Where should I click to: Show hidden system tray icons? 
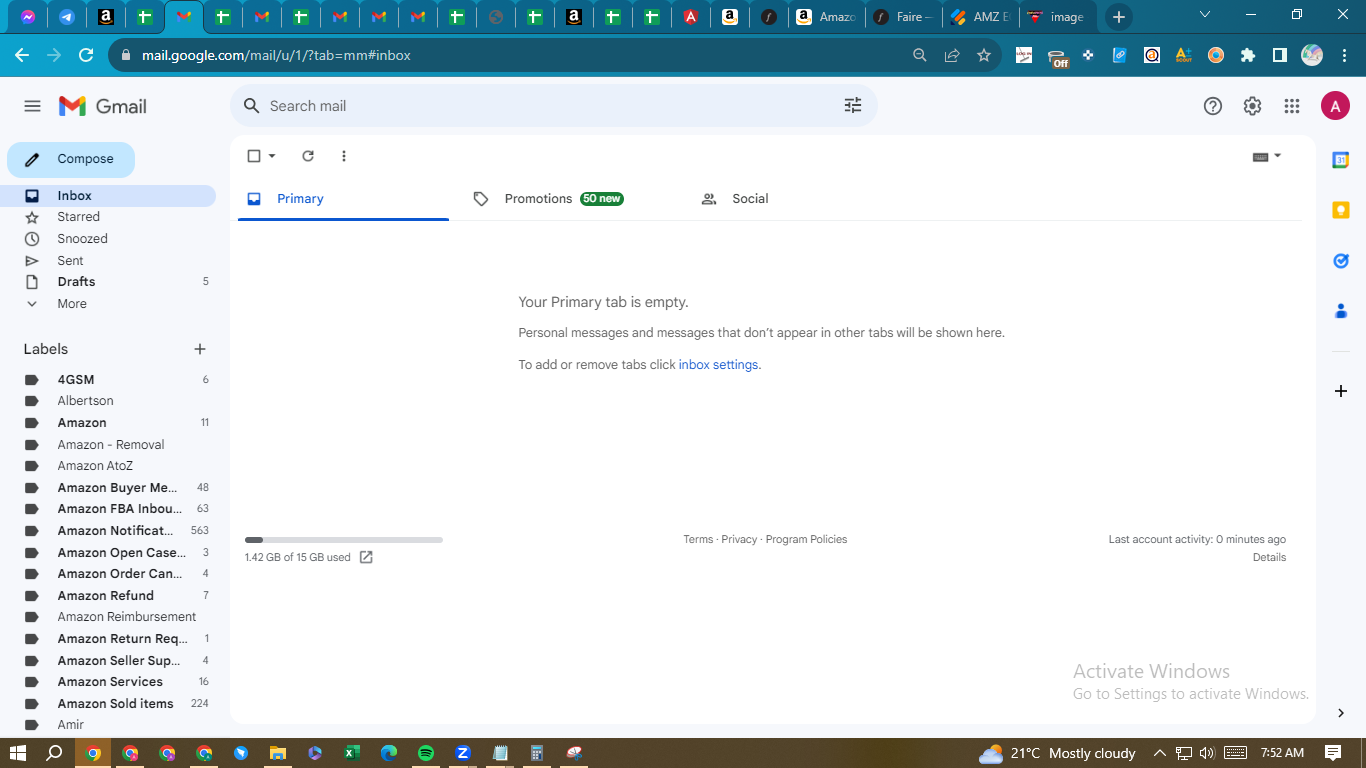pyautogui.click(x=1160, y=753)
